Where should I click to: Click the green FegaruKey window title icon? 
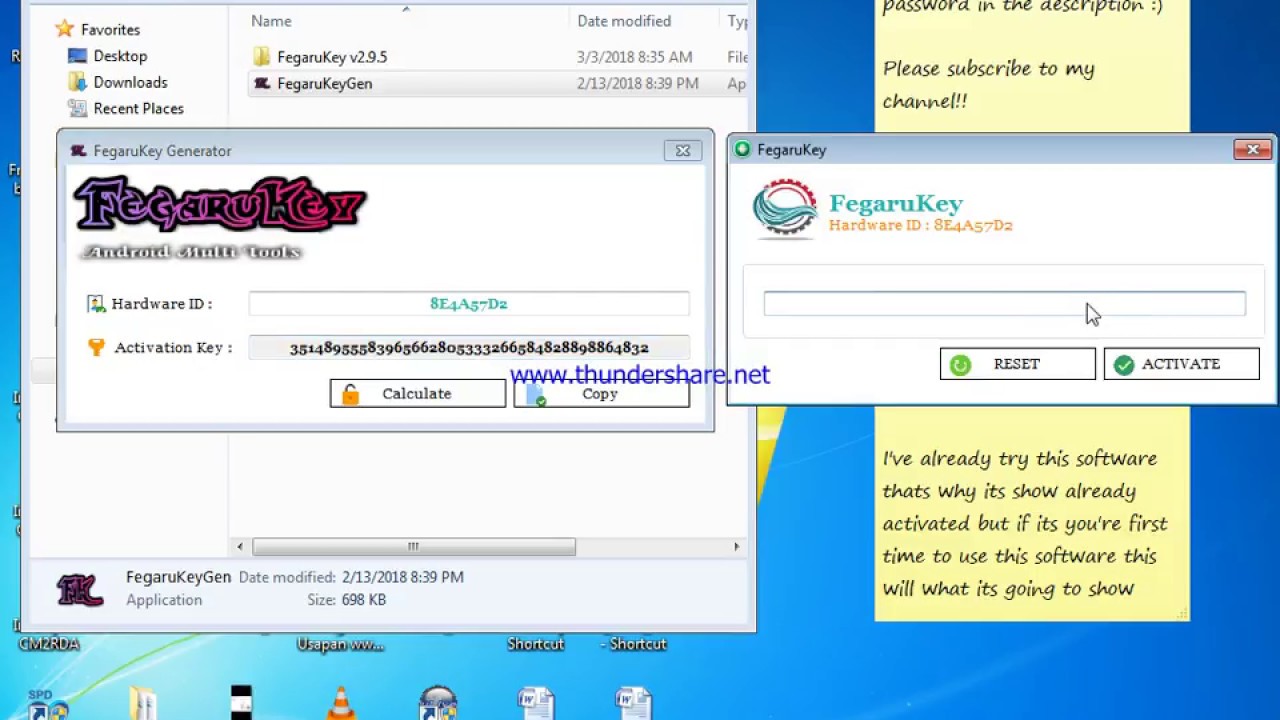742,150
